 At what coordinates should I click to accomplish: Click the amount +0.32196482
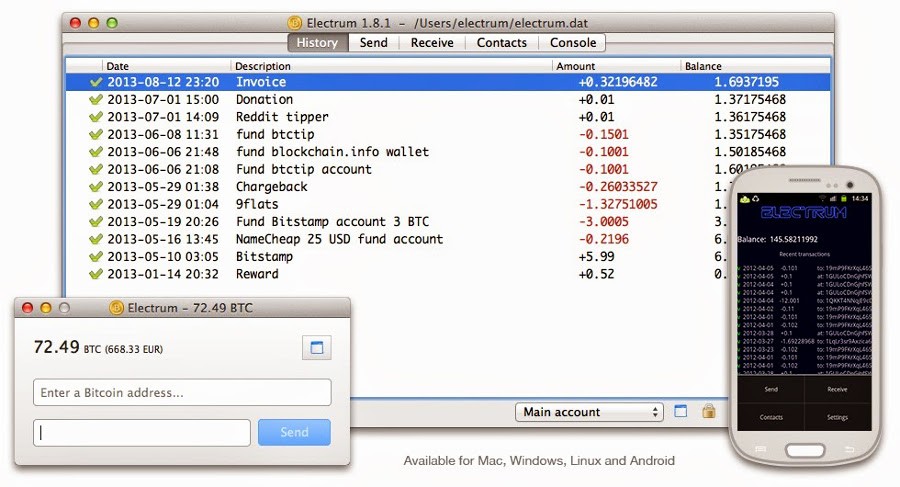pyautogui.click(x=618, y=82)
